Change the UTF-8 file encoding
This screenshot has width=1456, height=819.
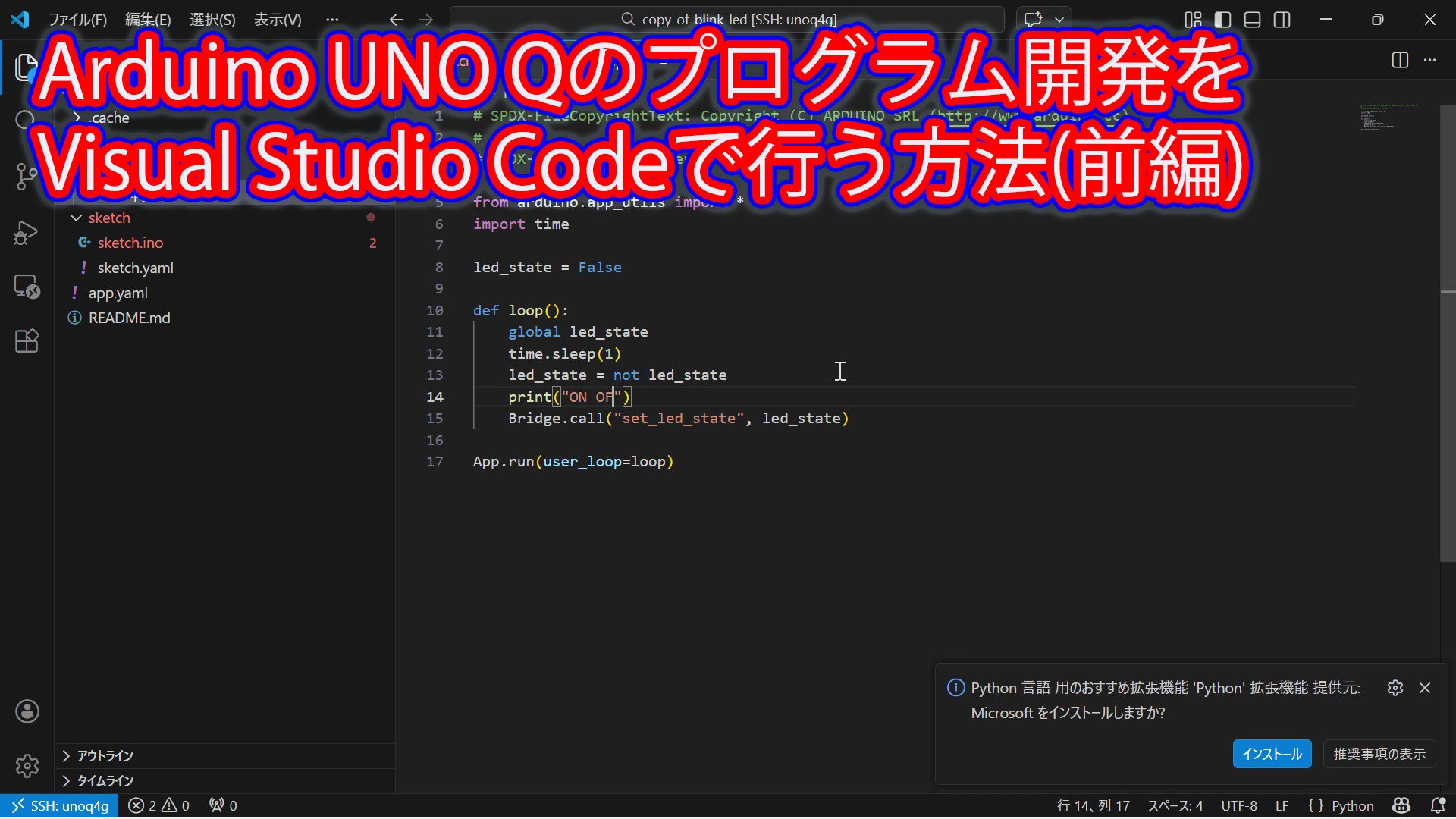click(1239, 805)
